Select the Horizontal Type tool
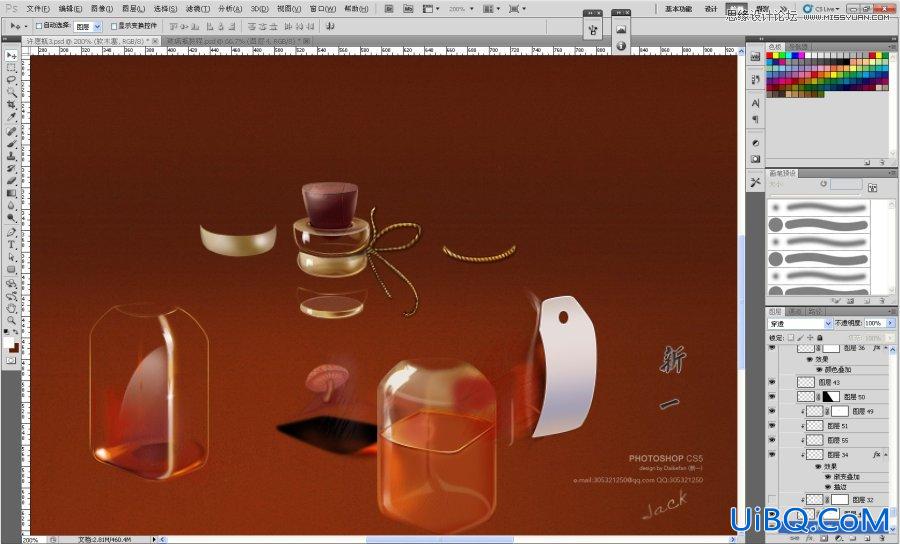Image resolution: width=900 pixels, height=544 pixels. (11, 244)
